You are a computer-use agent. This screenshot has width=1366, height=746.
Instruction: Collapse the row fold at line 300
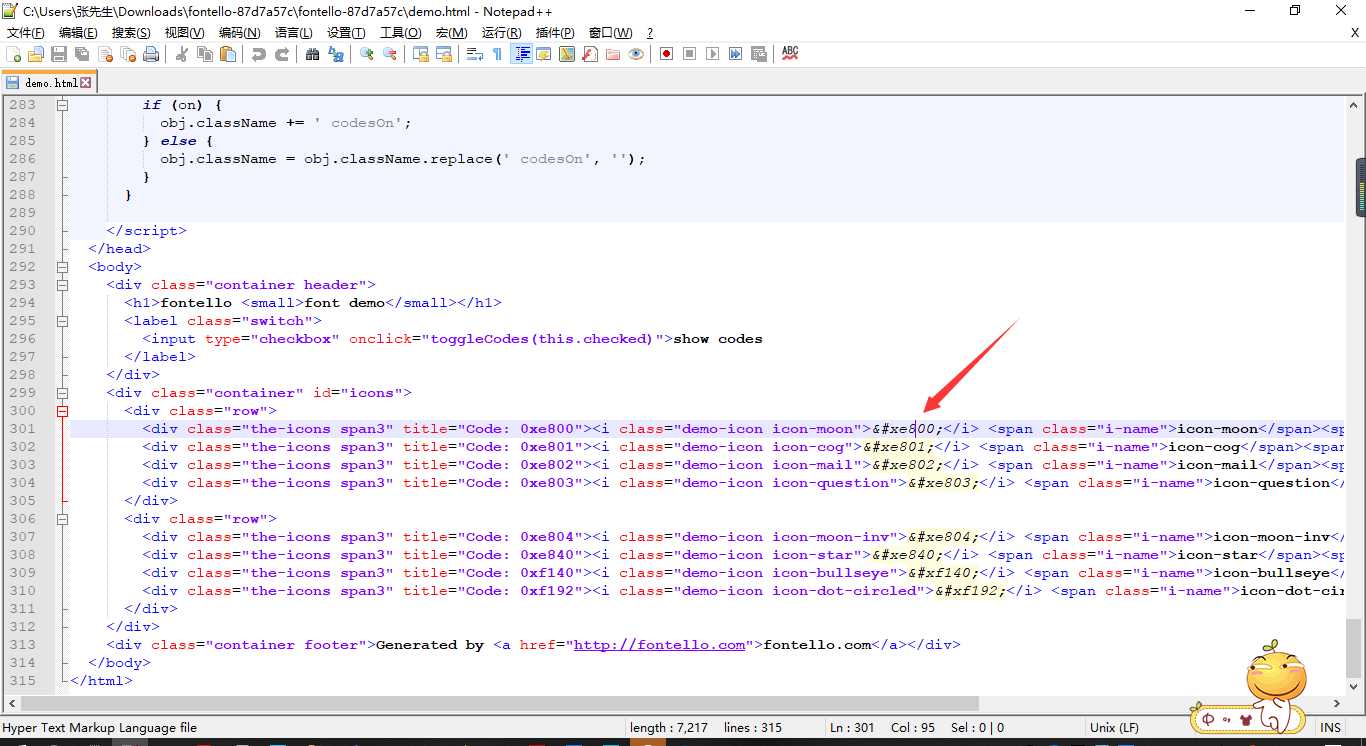(x=62, y=411)
